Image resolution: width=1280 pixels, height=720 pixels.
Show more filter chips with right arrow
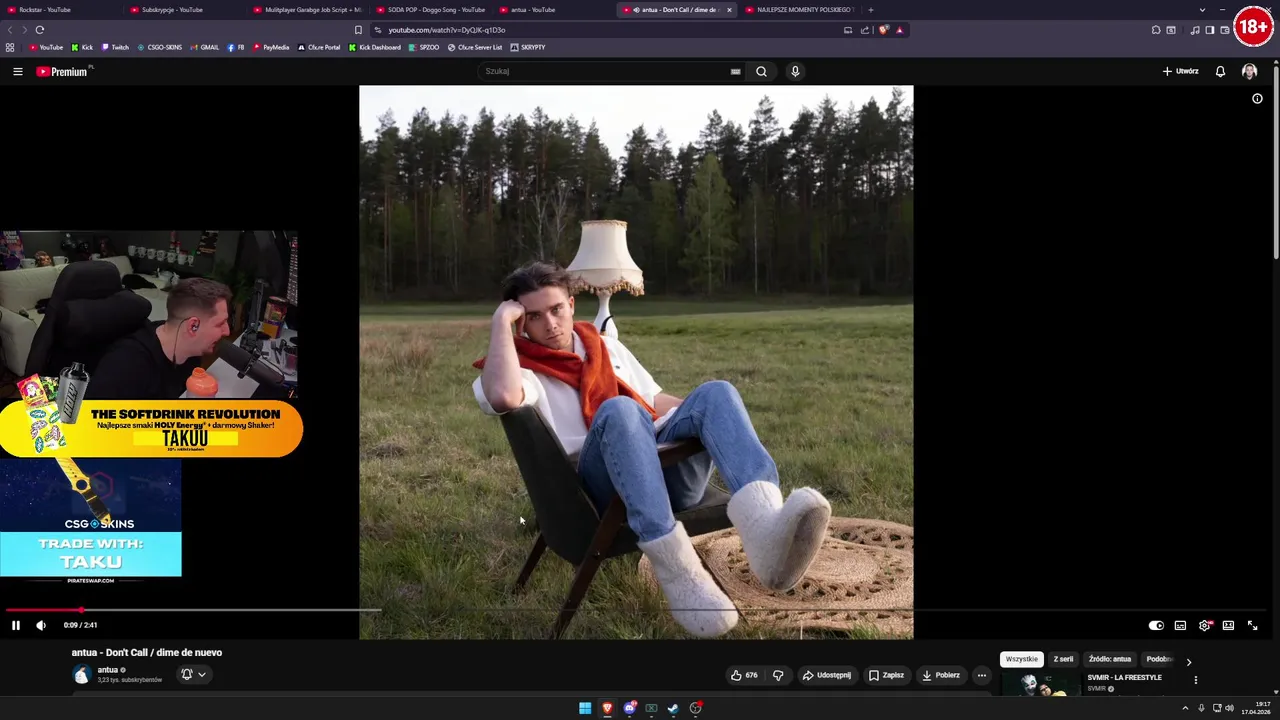1188,661
